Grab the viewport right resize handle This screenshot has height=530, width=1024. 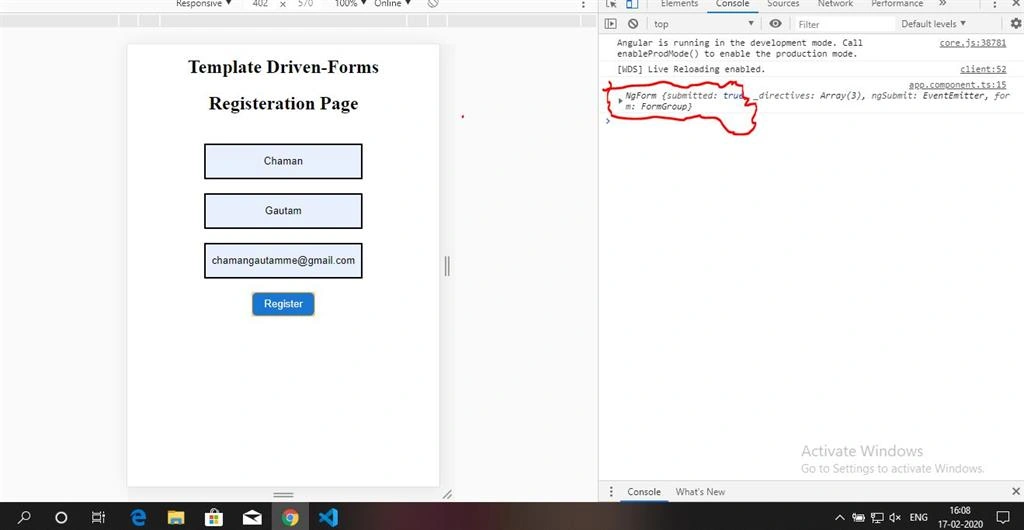(x=447, y=266)
